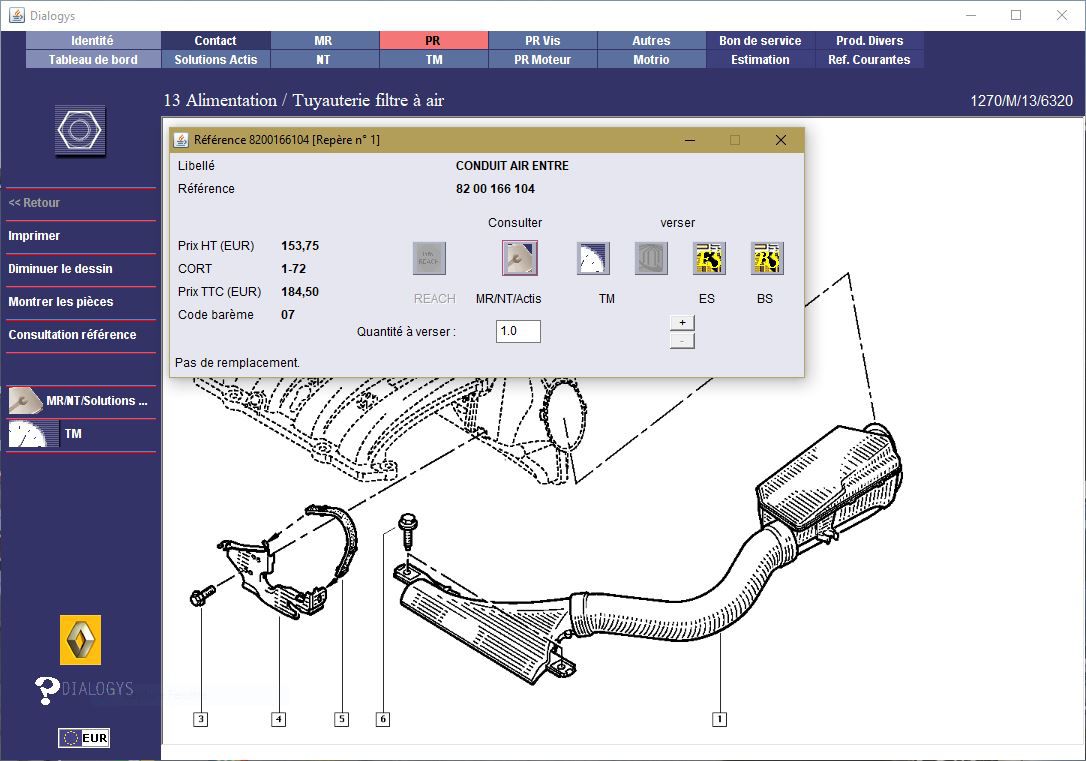Click the greyed REACH icon
Image resolution: width=1086 pixels, height=761 pixels.
click(x=429, y=258)
